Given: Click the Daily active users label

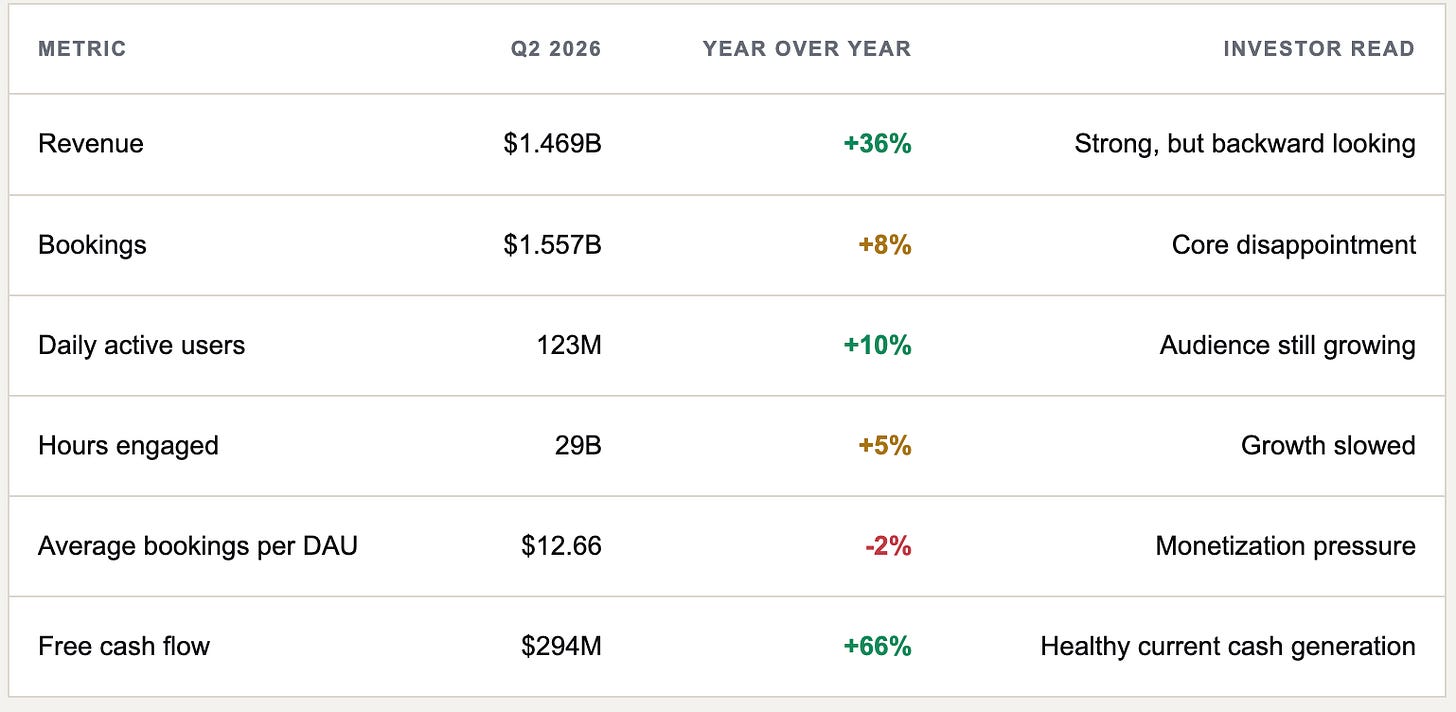Looking at the screenshot, I should tap(141, 345).
